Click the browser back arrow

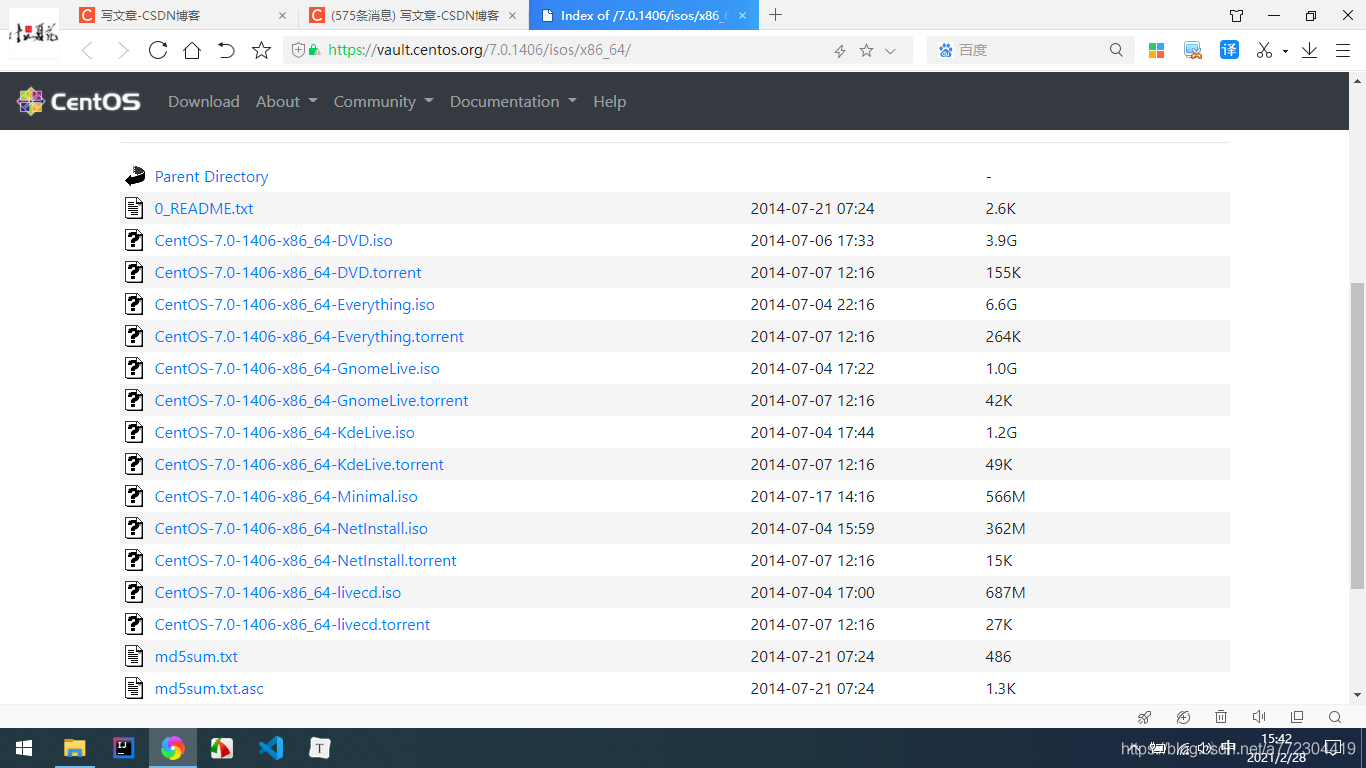click(87, 50)
